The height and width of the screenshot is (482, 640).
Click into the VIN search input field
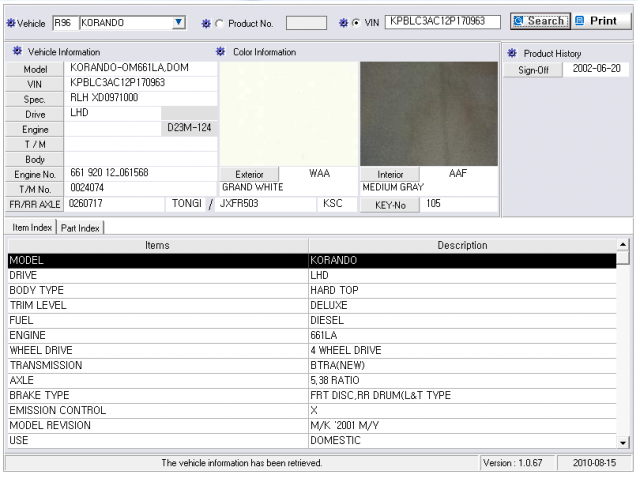[443, 22]
